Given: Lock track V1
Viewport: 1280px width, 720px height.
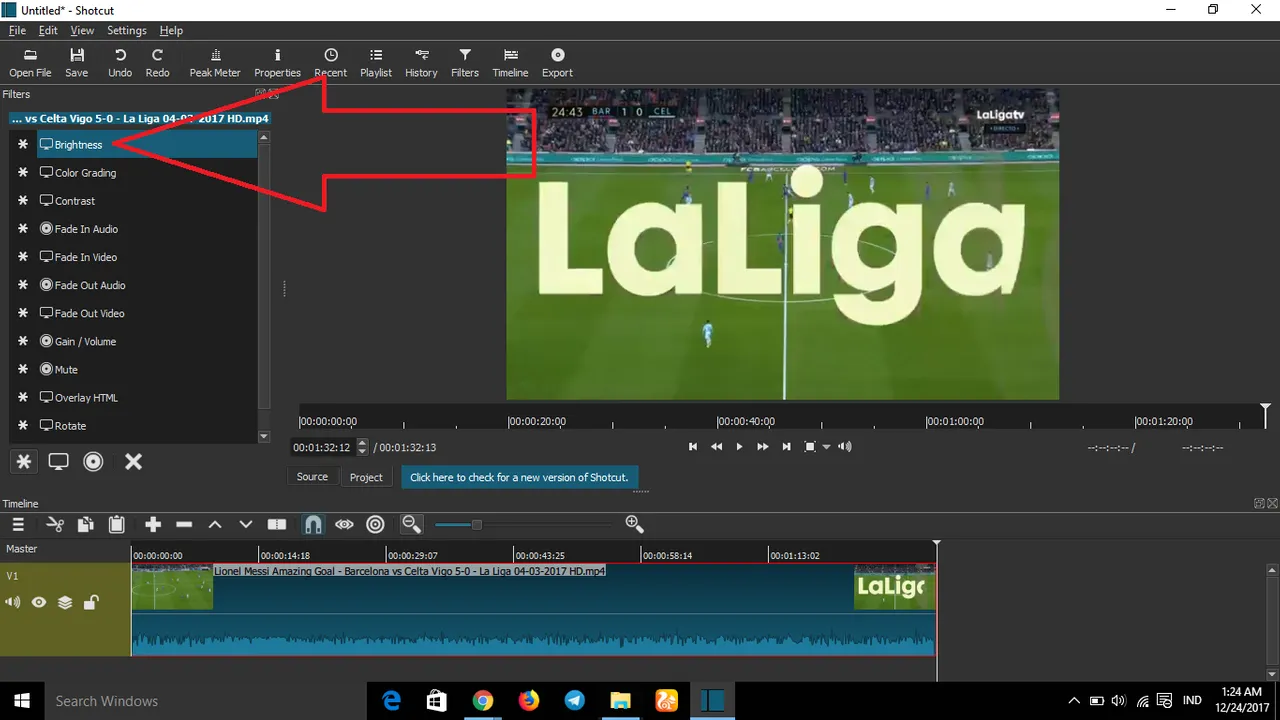Looking at the screenshot, I should click(91, 603).
